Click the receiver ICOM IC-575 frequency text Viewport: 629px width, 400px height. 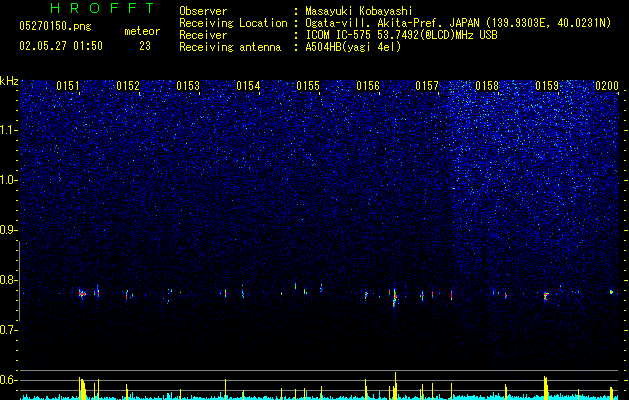(x=401, y=35)
